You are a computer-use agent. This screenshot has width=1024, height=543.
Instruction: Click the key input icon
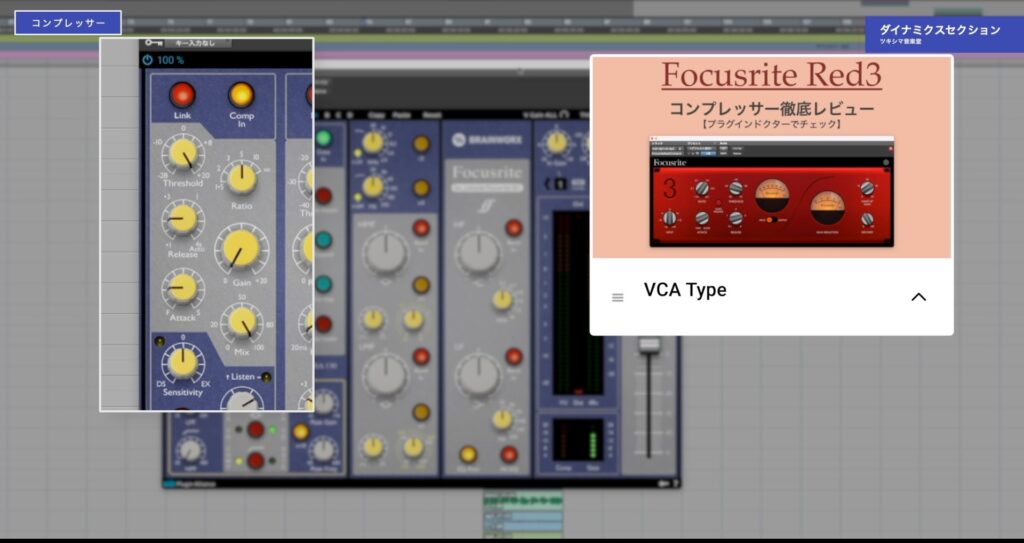(153, 43)
